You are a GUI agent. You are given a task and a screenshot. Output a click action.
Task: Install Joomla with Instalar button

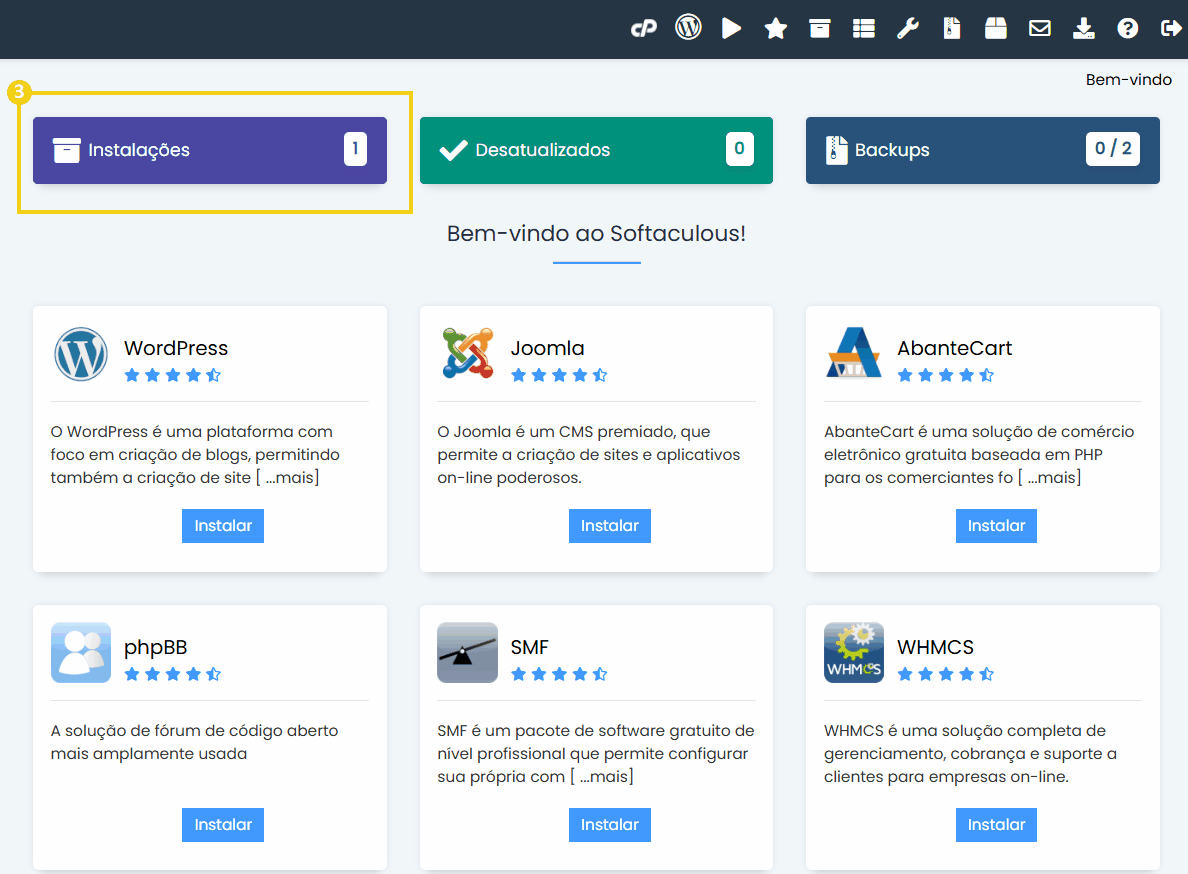610,526
